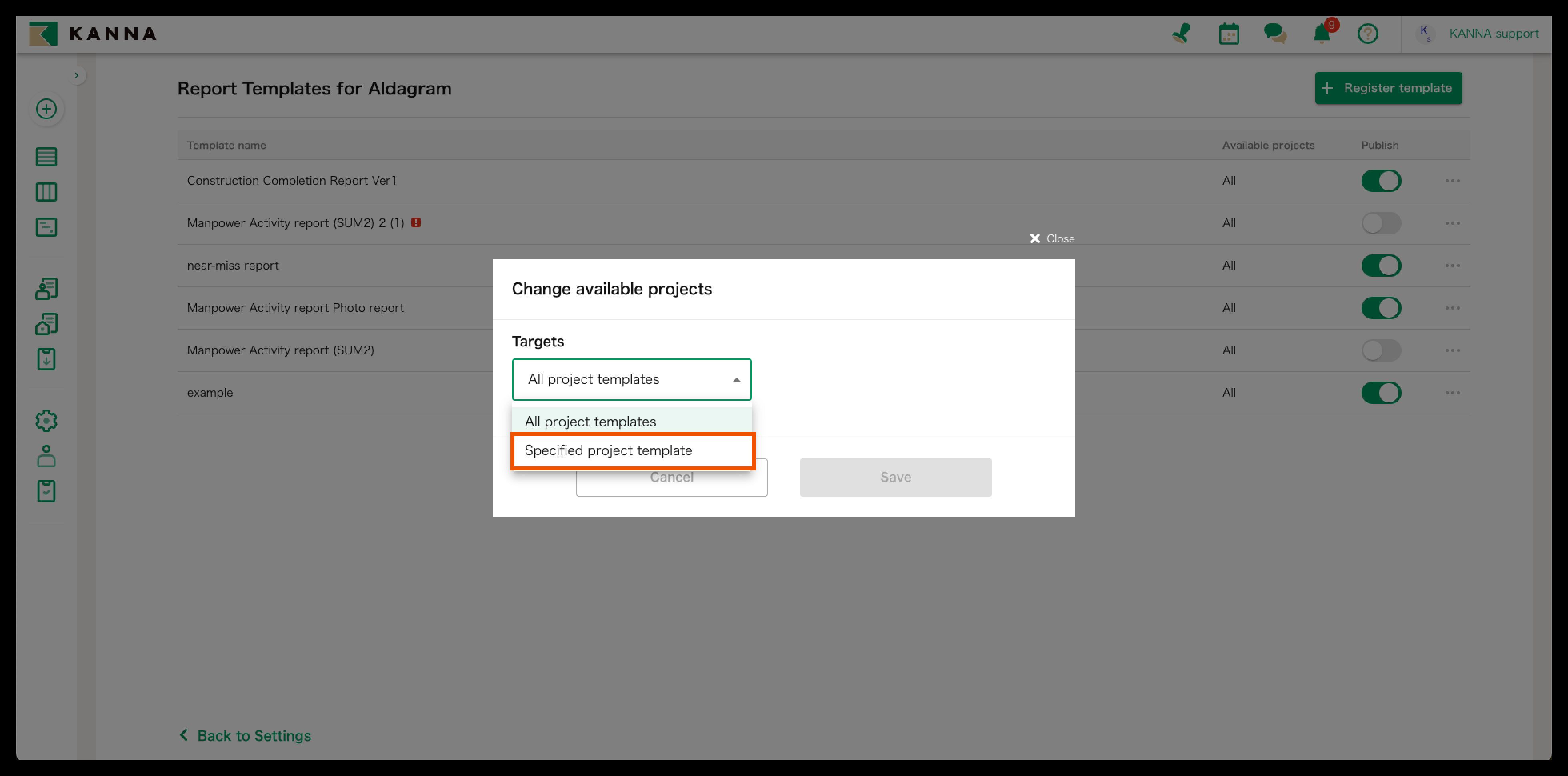Click the notification bell icon
Screen dimensions: 1568x776
(x=1322, y=34)
